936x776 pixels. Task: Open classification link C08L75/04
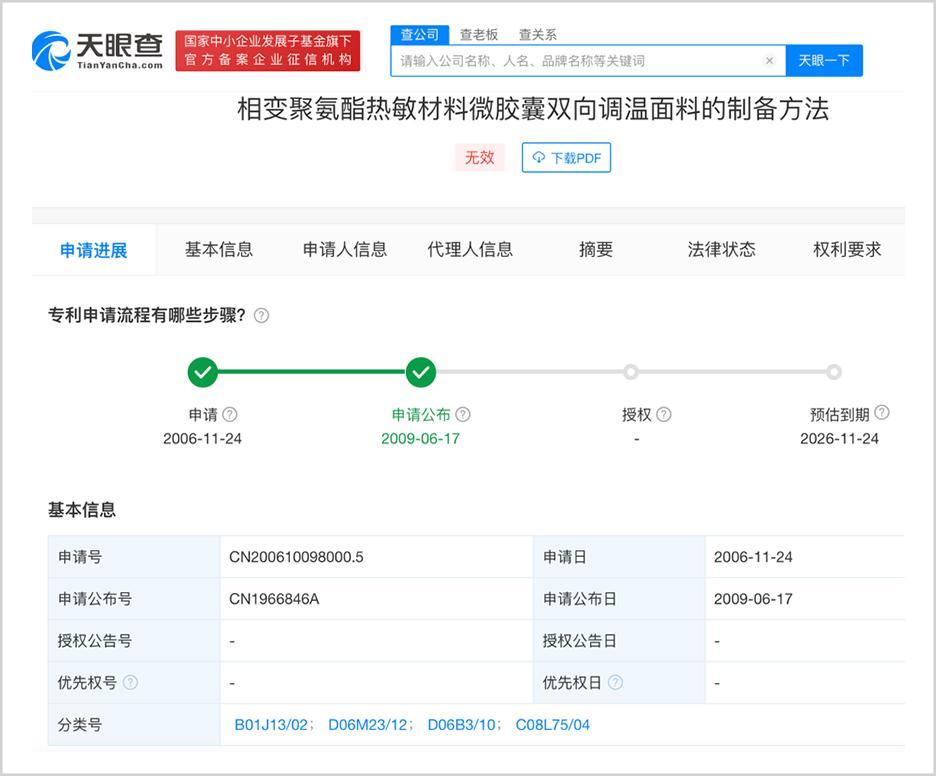(552, 725)
